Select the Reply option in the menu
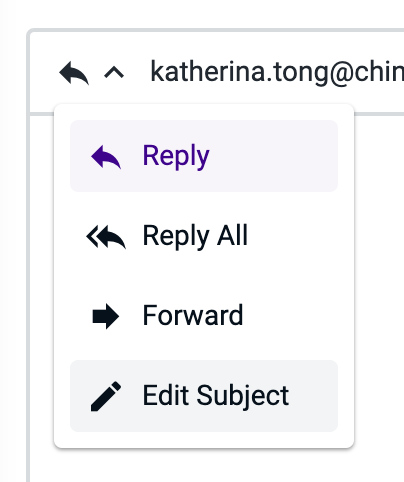Screen dimensions: 404x482 204,156
